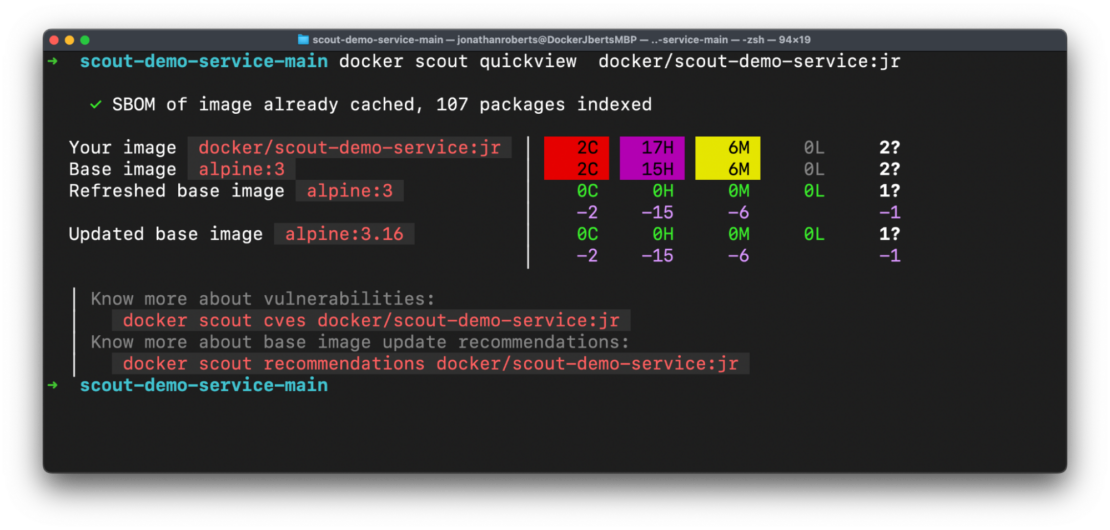Click the folder icon in the title bar
The image size is (1110, 530).
[304, 40]
